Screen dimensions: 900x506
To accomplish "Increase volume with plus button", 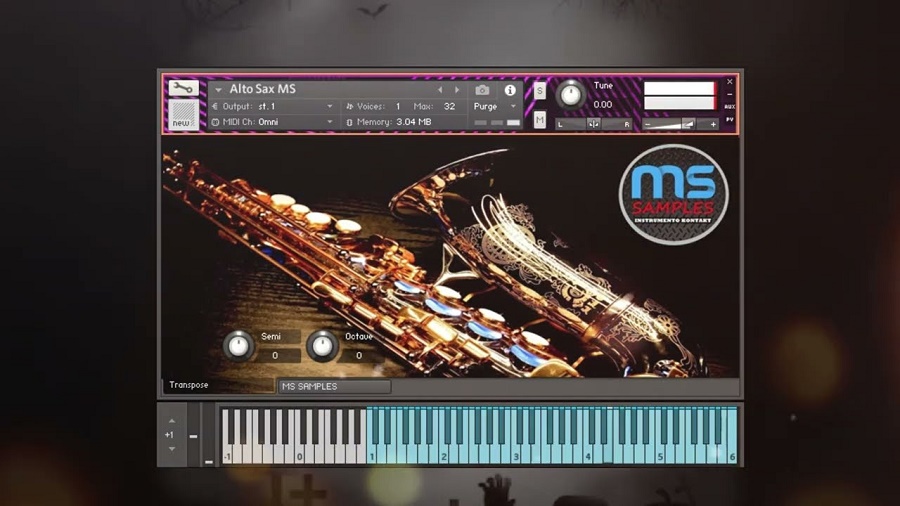I will point(713,124).
